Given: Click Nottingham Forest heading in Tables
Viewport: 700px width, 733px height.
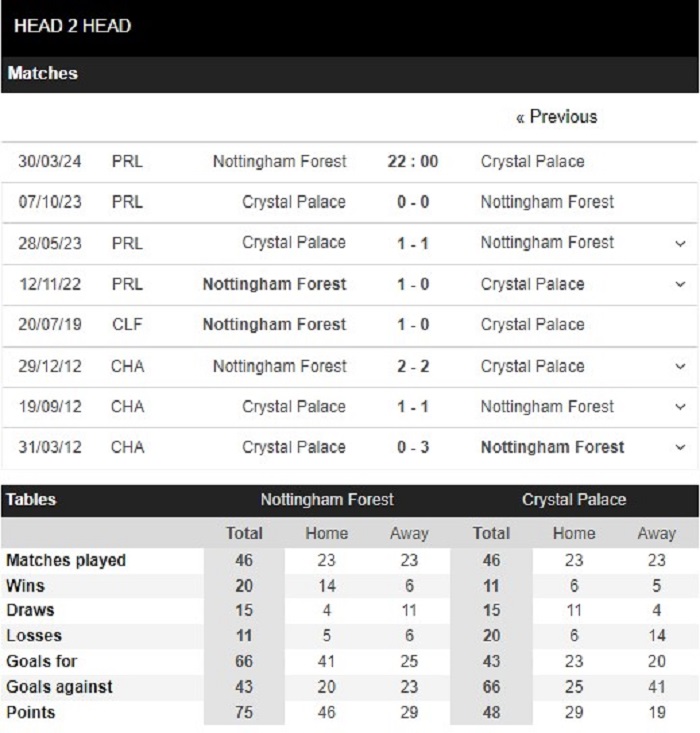Looking at the screenshot, I should pos(327,500).
